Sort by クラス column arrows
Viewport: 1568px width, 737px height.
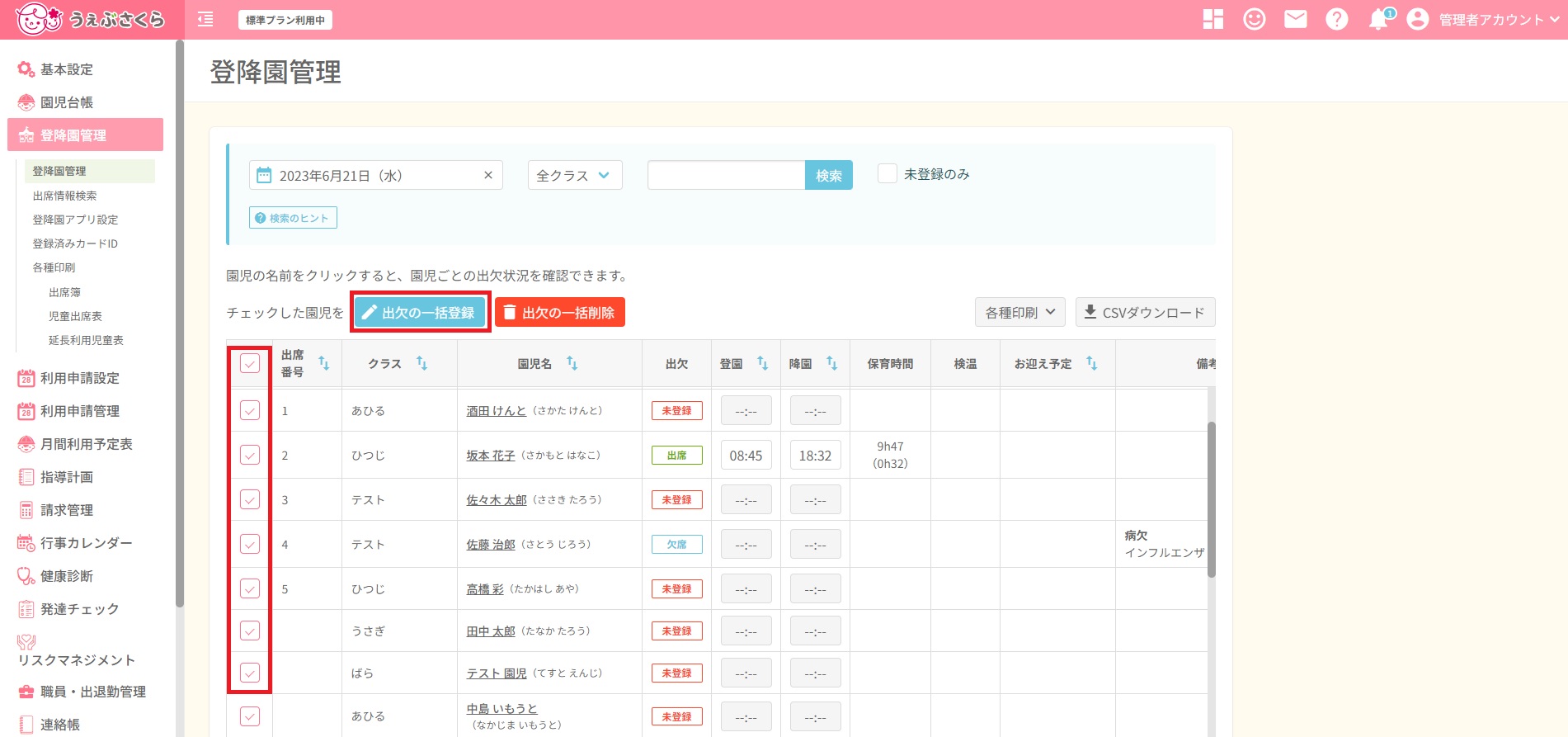pos(421,363)
